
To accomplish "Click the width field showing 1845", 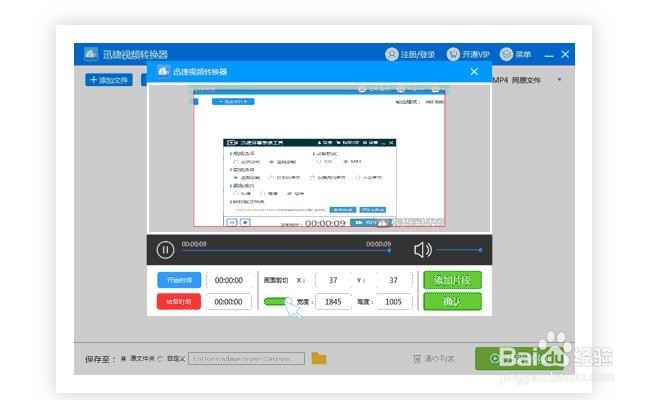I will [333, 302].
